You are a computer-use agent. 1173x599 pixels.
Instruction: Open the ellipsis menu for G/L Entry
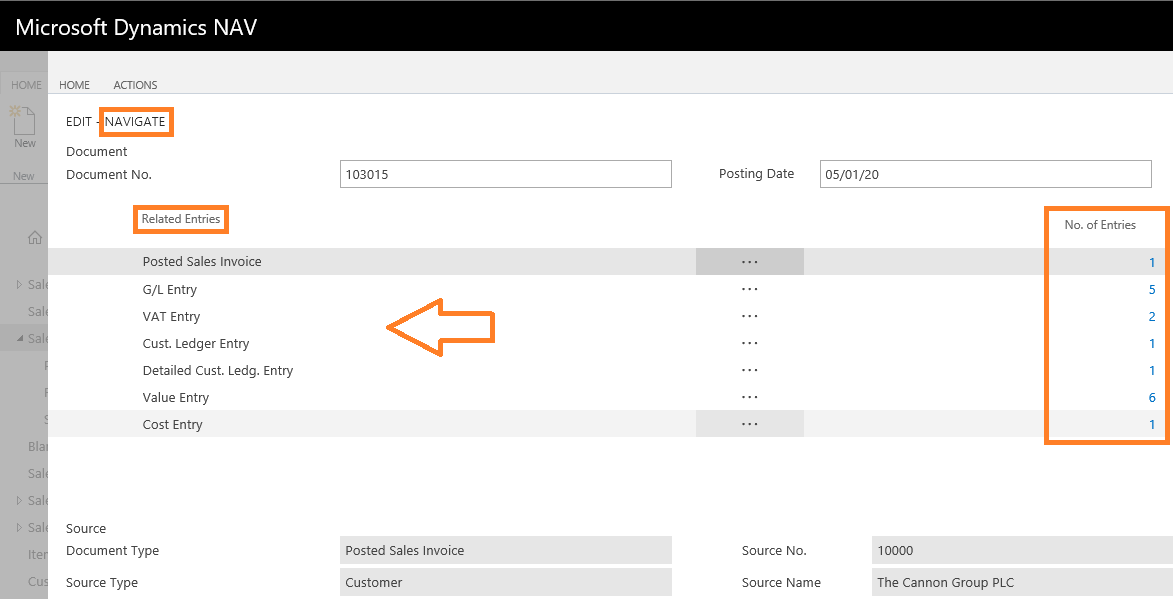click(x=750, y=289)
